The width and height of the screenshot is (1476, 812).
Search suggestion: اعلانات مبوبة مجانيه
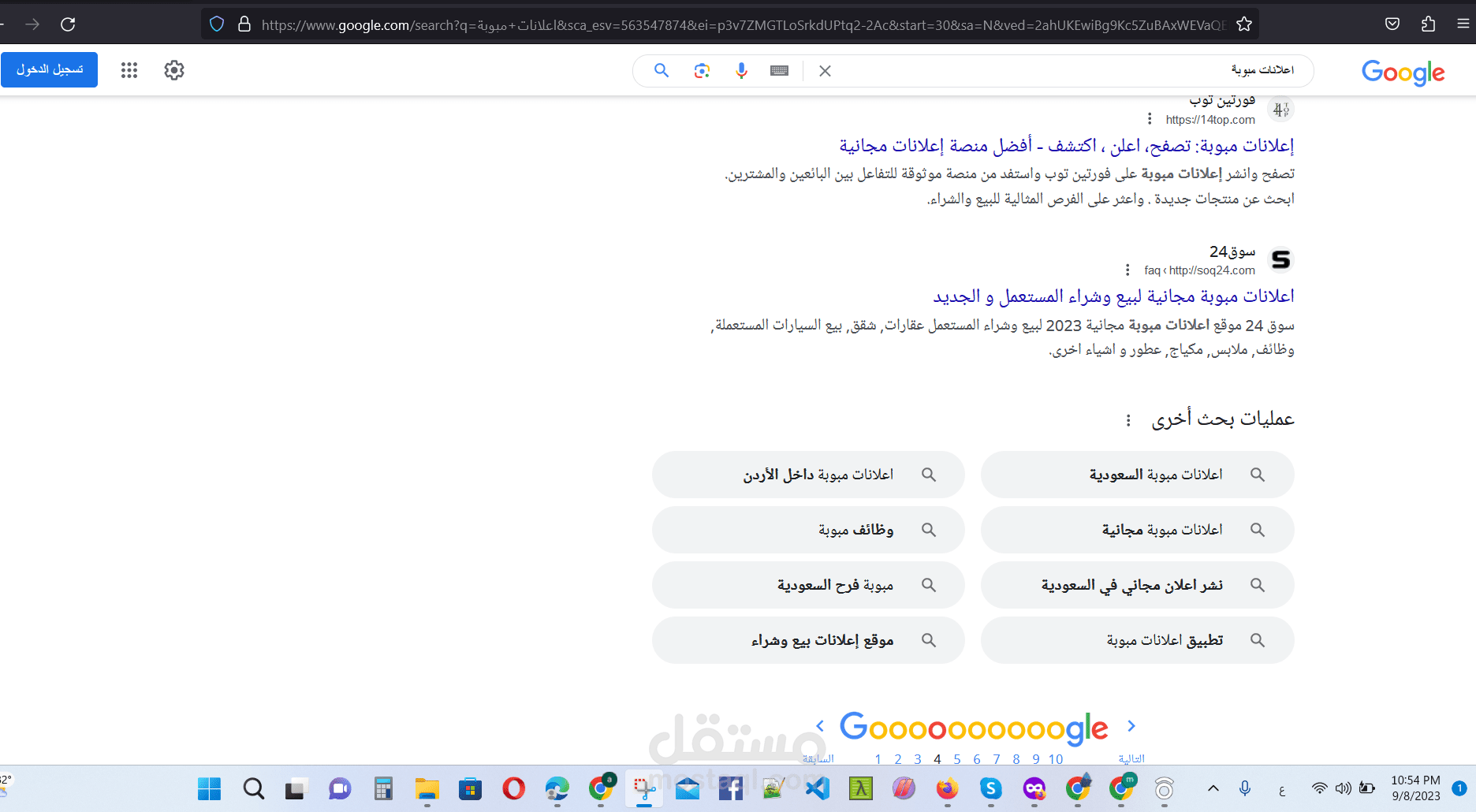point(1137,530)
